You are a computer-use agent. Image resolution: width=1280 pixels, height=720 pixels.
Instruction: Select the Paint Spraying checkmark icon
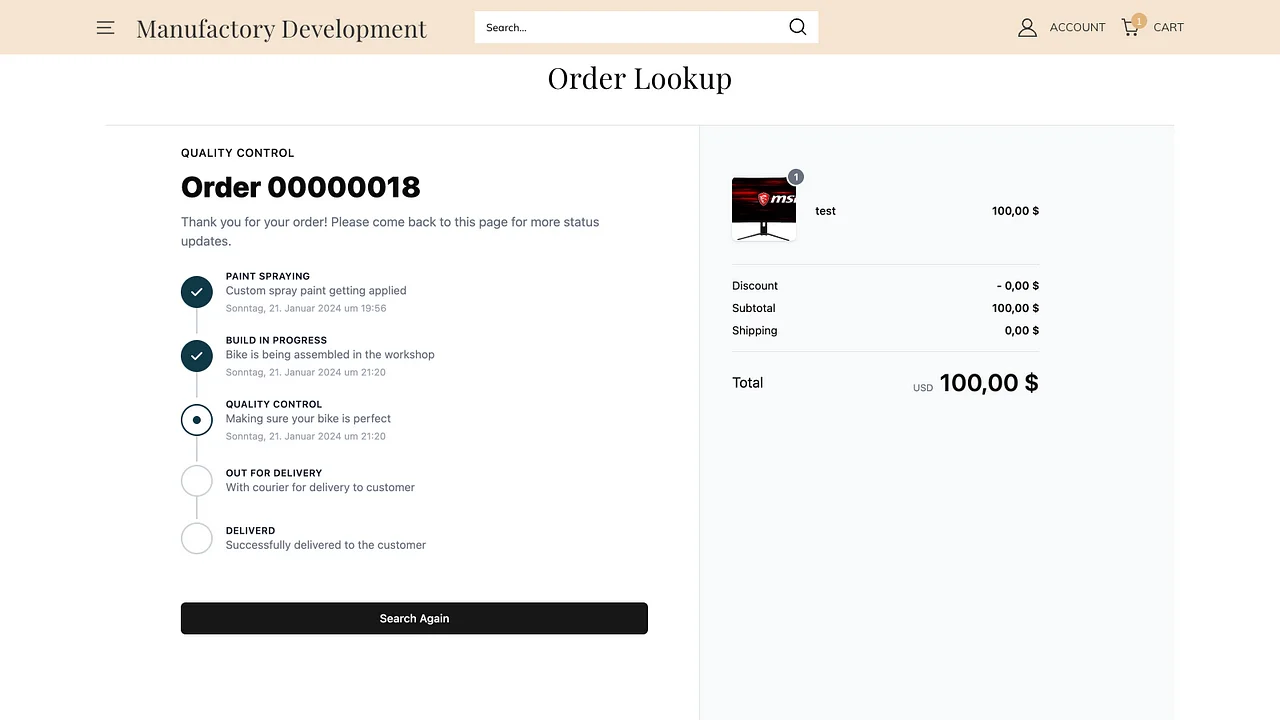point(196,292)
